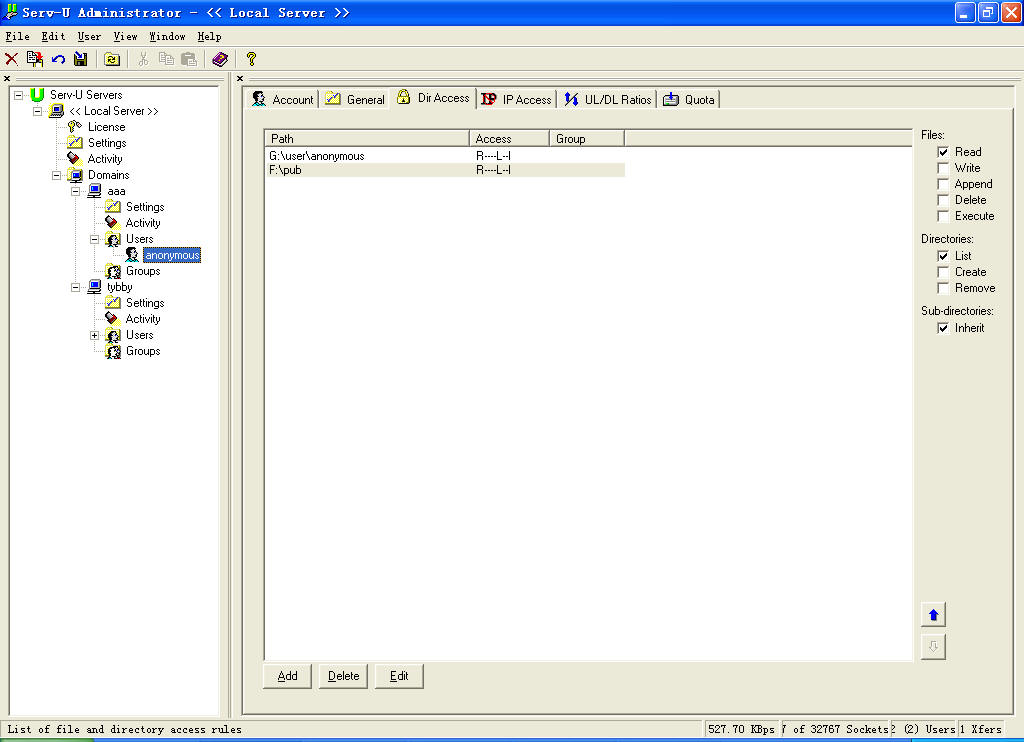
Task: Click the Edit button below list
Action: coord(399,676)
